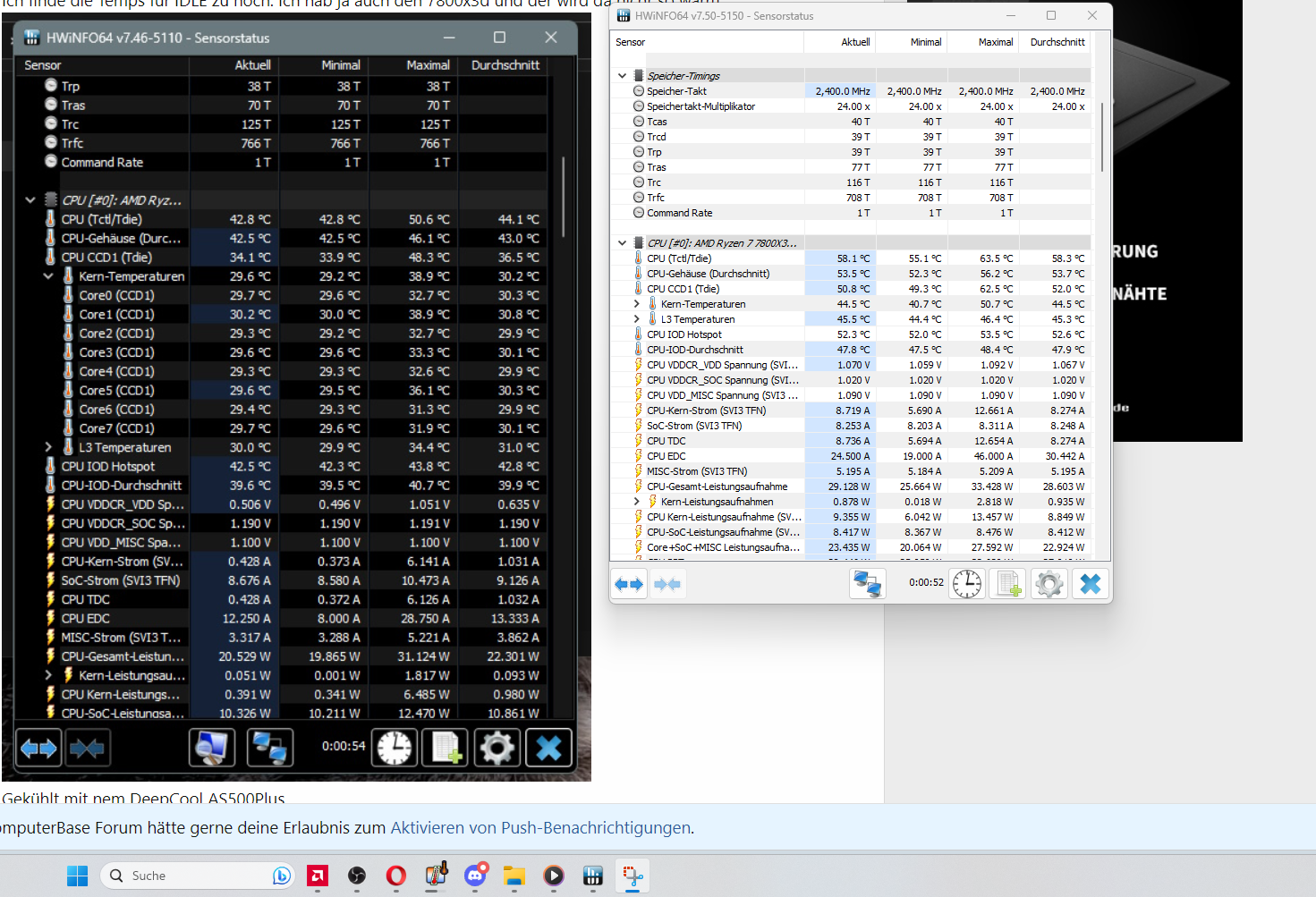Open the Snipping Tool from the taskbar
Image resolution: width=1316 pixels, height=897 pixels.
tap(633, 876)
